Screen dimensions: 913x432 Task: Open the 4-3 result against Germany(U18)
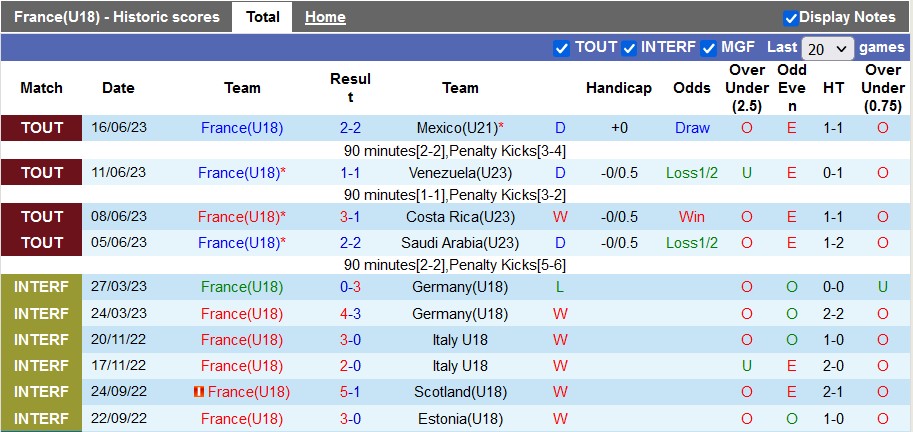pyautogui.click(x=350, y=314)
